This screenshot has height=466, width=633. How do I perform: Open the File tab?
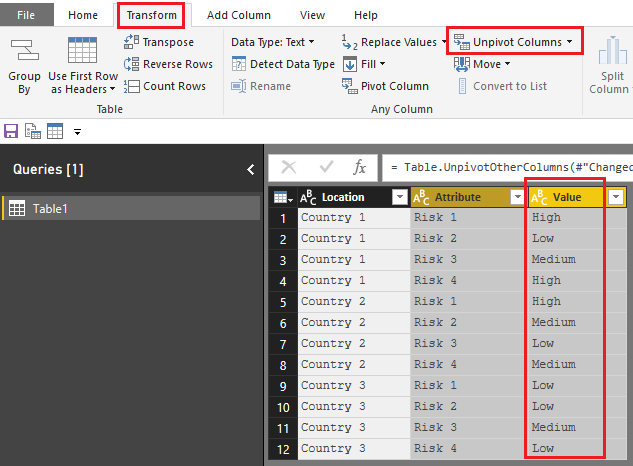click(26, 15)
